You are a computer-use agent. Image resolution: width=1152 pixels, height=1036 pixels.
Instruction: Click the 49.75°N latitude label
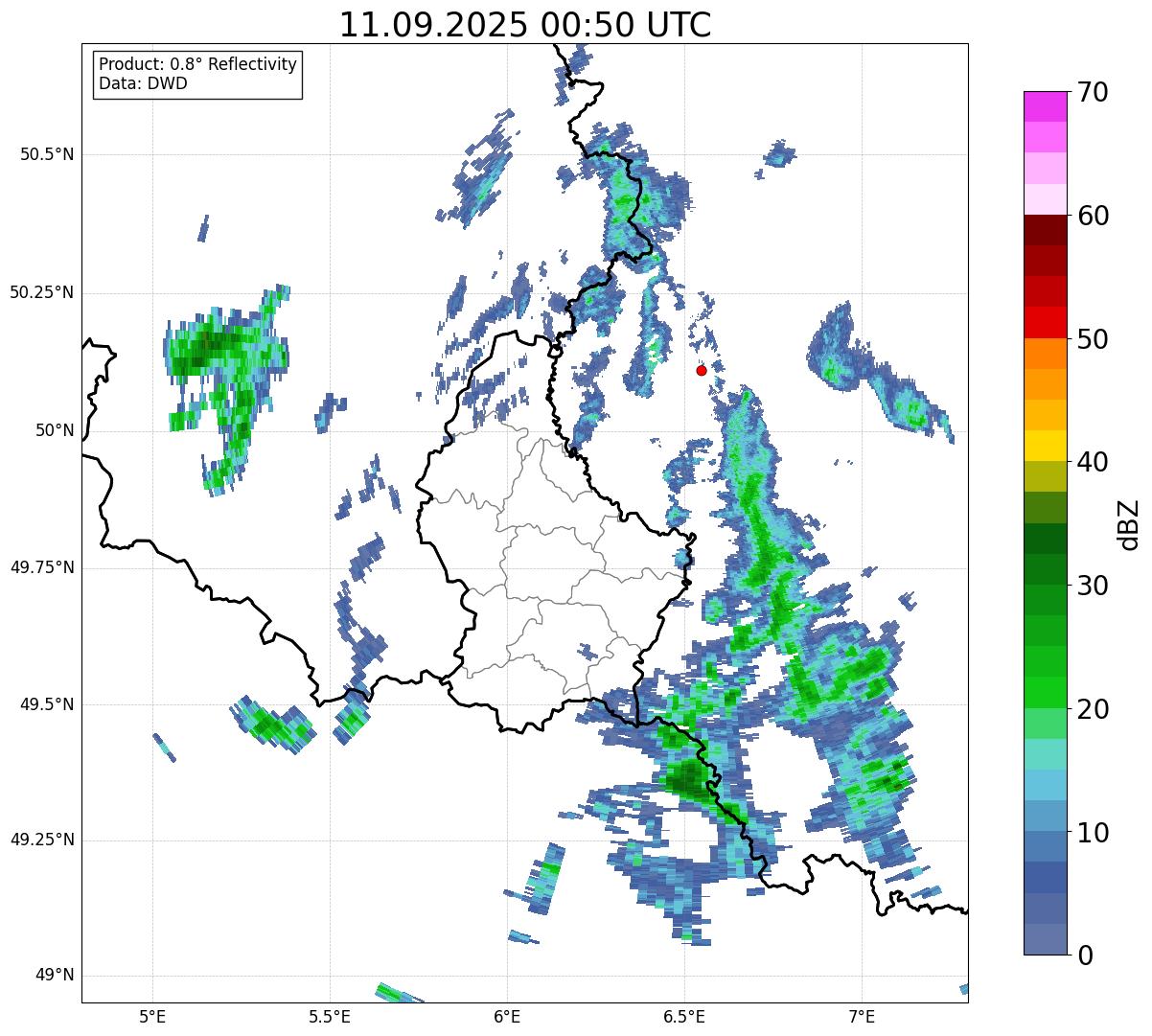point(41,567)
